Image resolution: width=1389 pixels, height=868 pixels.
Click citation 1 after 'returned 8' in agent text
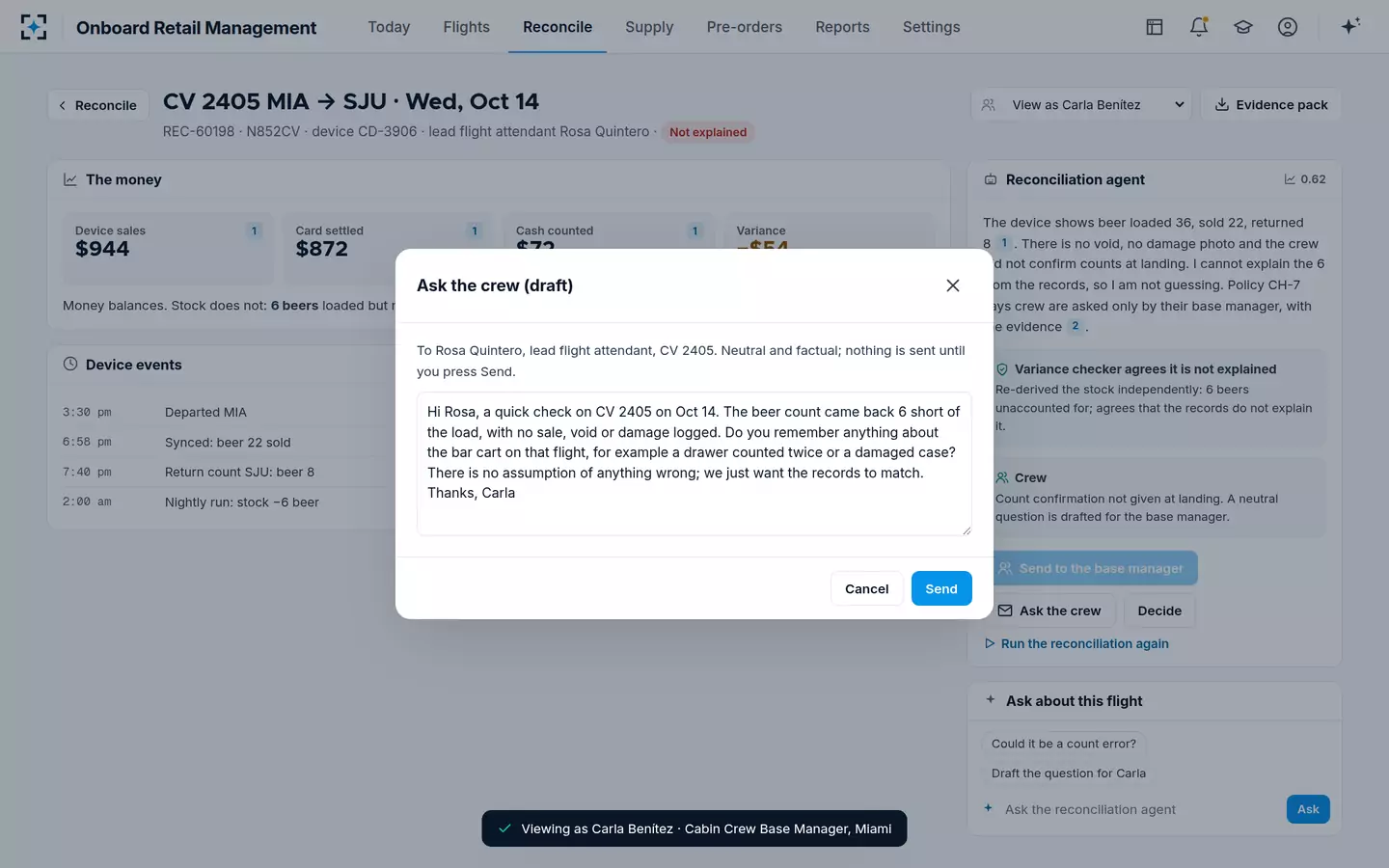coord(1004,243)
